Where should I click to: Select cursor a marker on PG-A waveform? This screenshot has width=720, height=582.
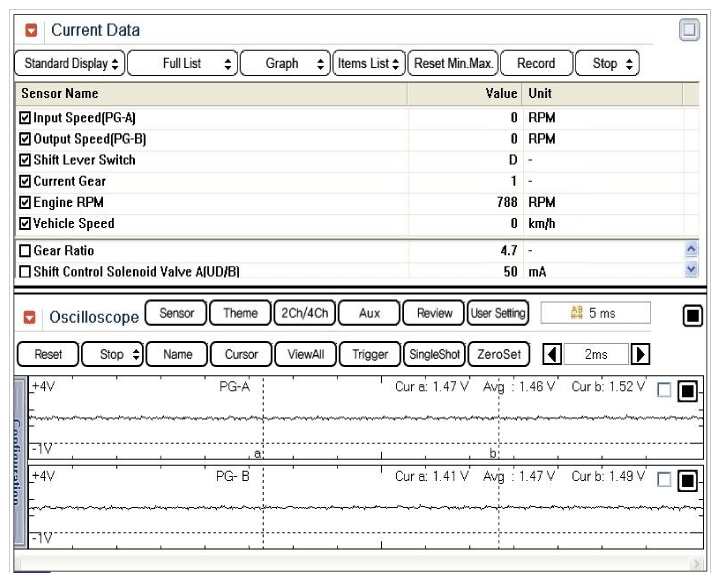click(258, 454)
